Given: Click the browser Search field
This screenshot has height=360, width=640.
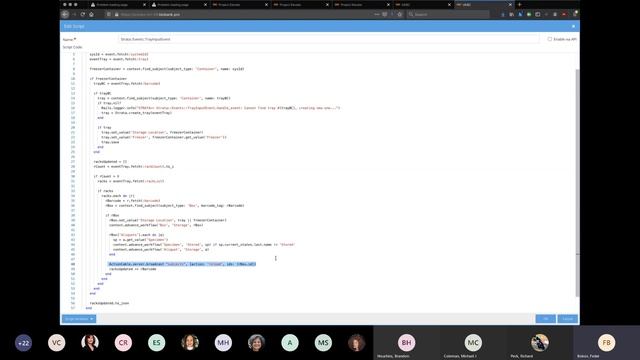Looking at the screenshot, I should point(448,14).
